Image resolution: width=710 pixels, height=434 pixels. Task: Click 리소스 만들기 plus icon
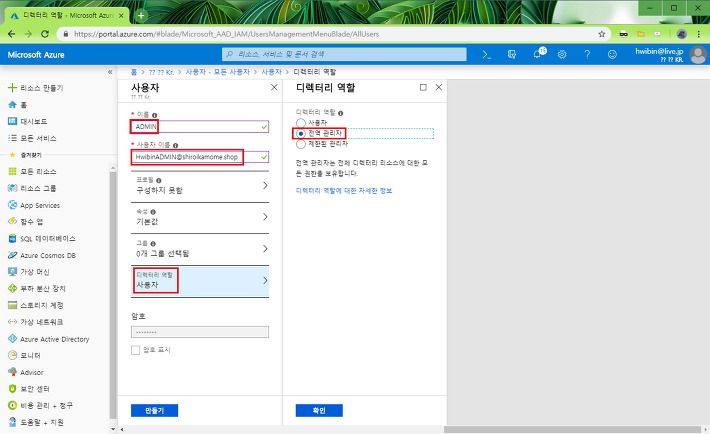tap(12, 88)
